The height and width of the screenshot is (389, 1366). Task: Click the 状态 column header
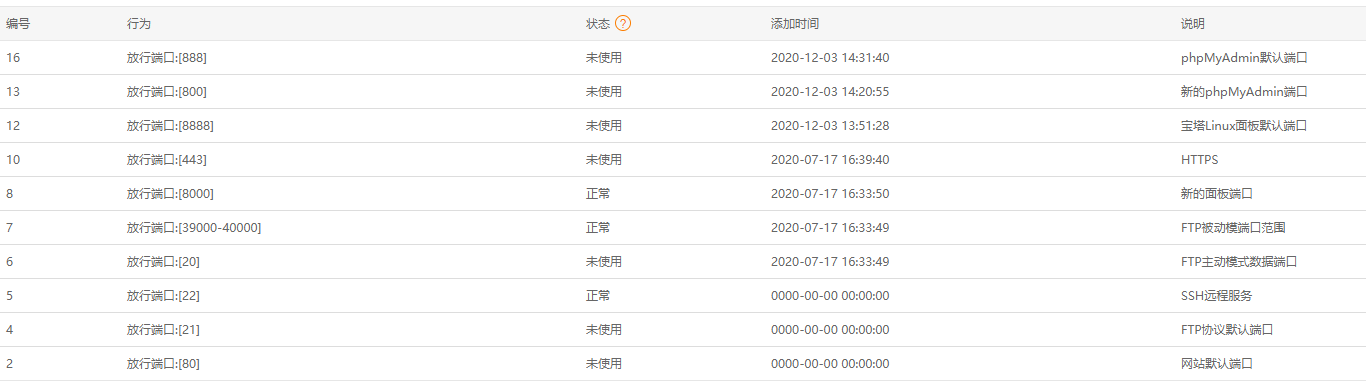598,23
